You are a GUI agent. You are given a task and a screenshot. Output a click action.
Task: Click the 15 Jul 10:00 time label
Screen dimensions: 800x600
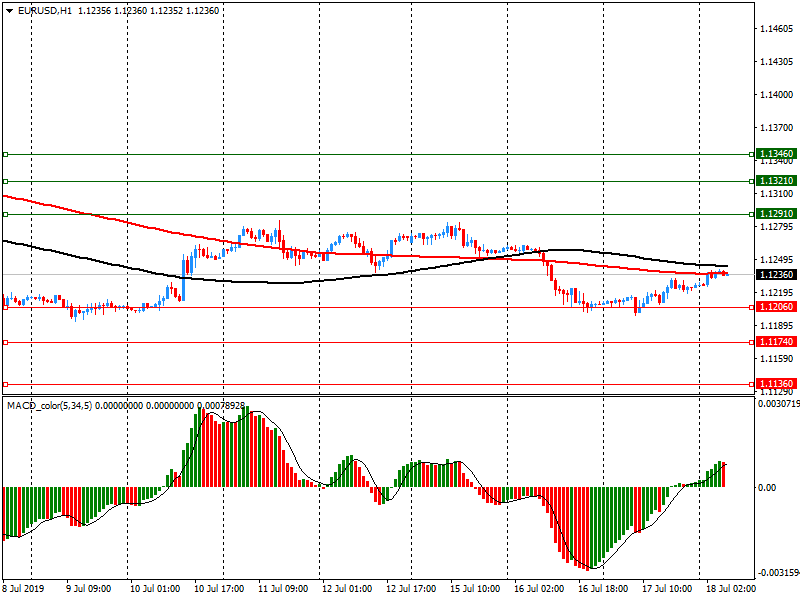coord(475,588)
